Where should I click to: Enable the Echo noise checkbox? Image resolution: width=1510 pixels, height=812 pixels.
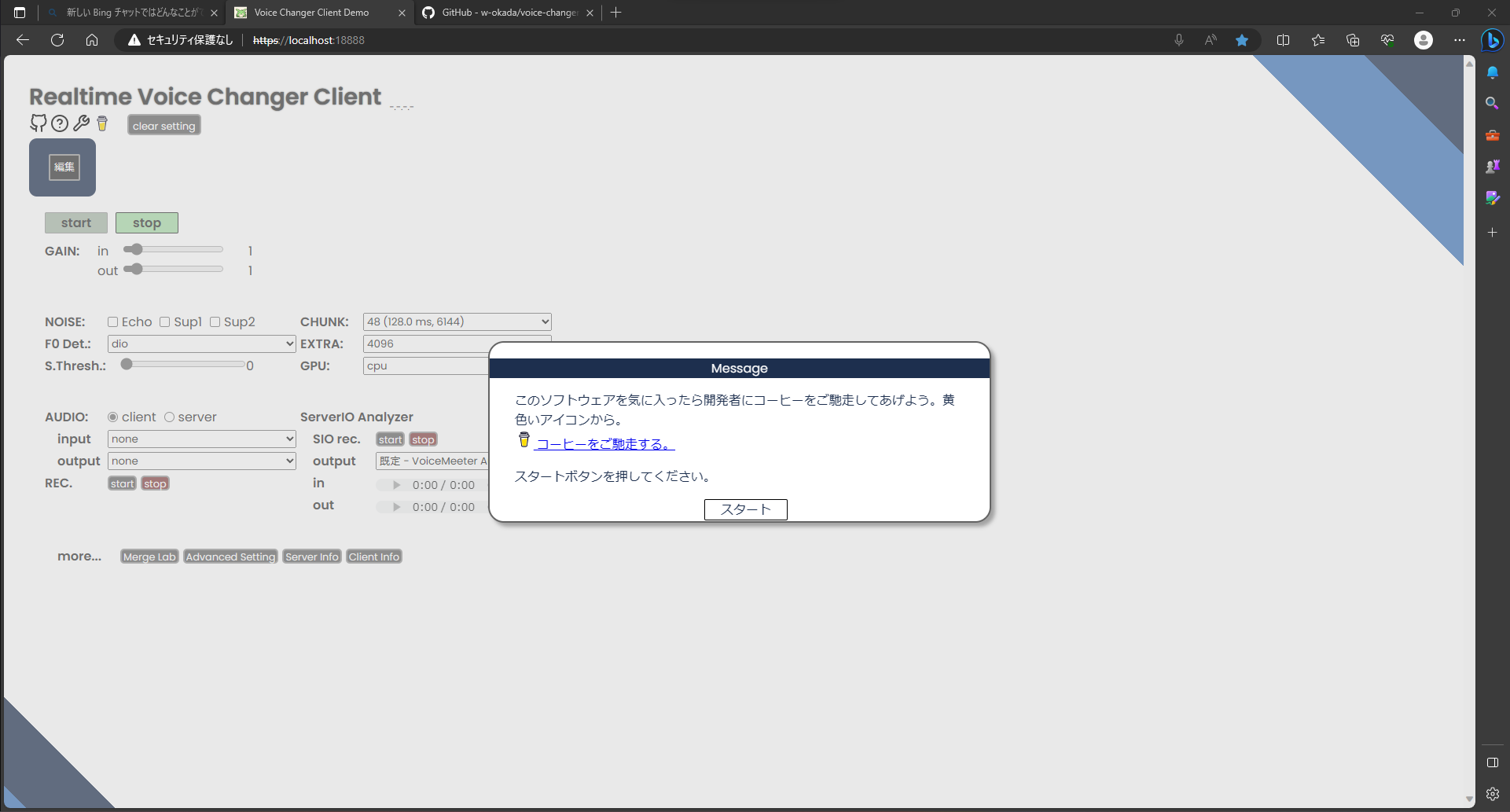pos(113,321)
